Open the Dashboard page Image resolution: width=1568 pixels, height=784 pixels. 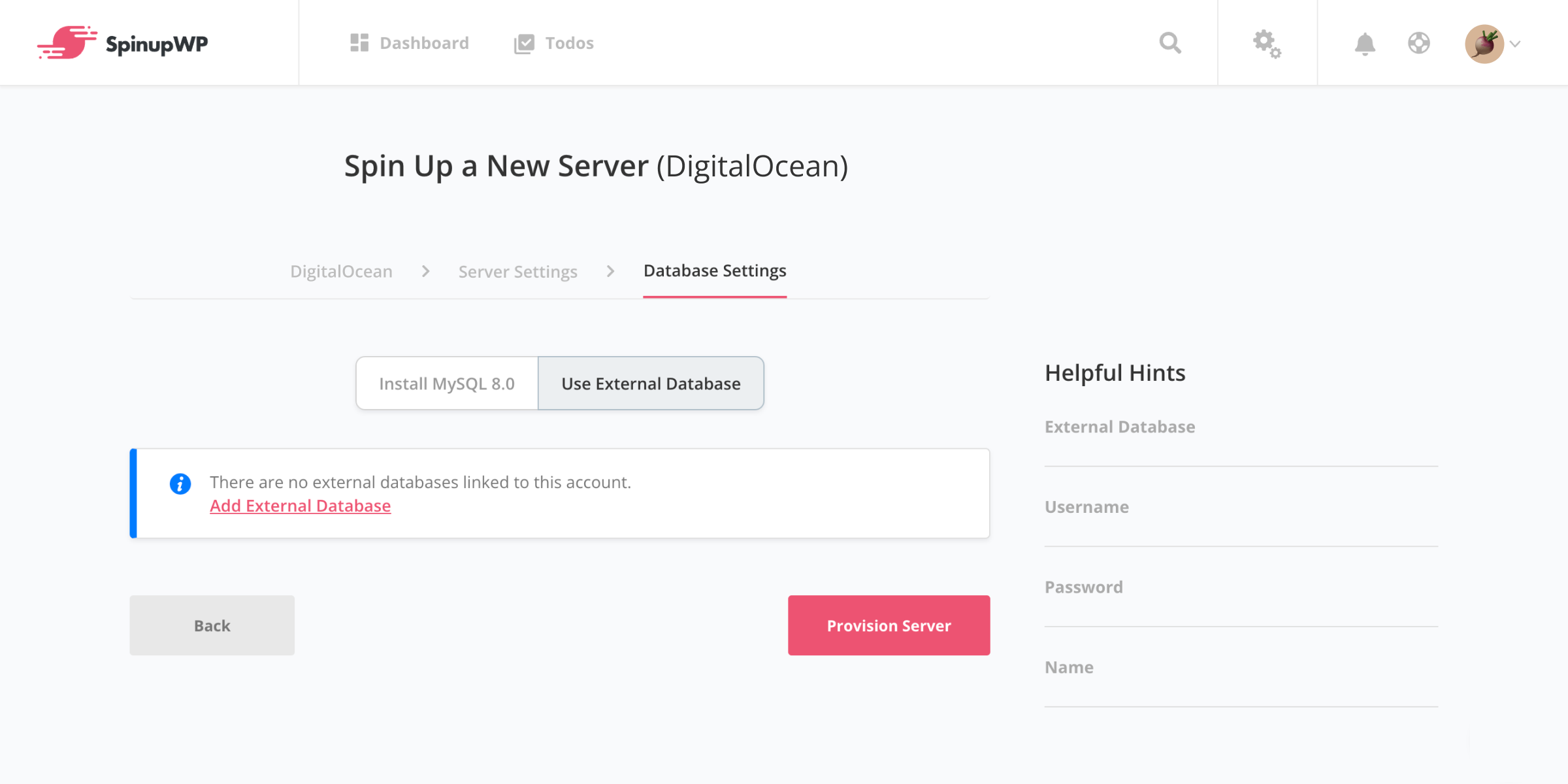pyautogui.click(x=410, y=43)
